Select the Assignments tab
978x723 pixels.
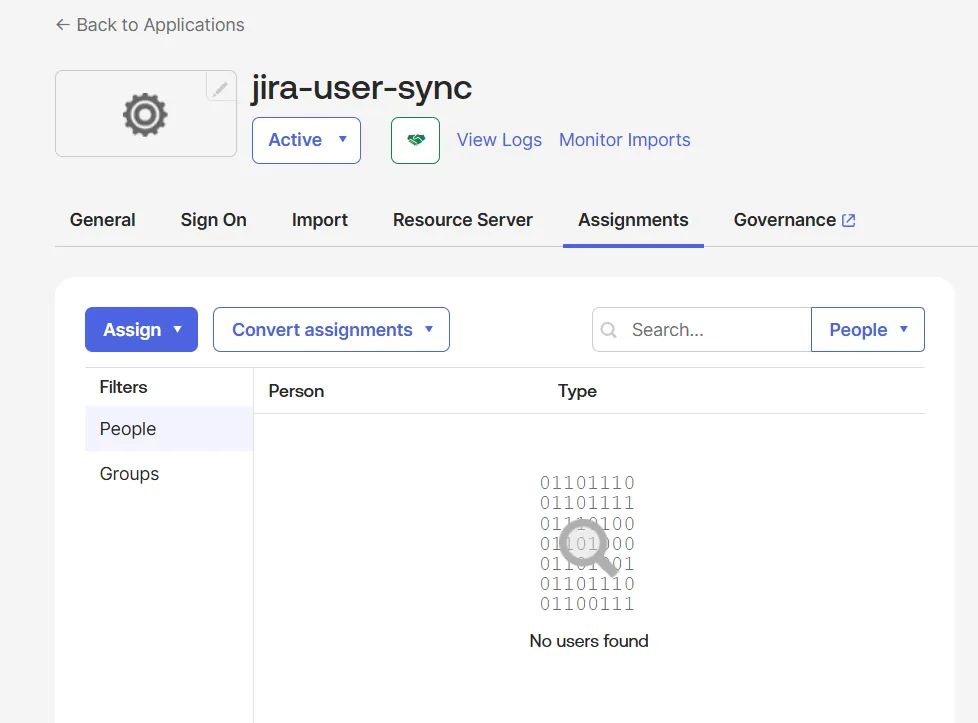[x=633, y=220]
